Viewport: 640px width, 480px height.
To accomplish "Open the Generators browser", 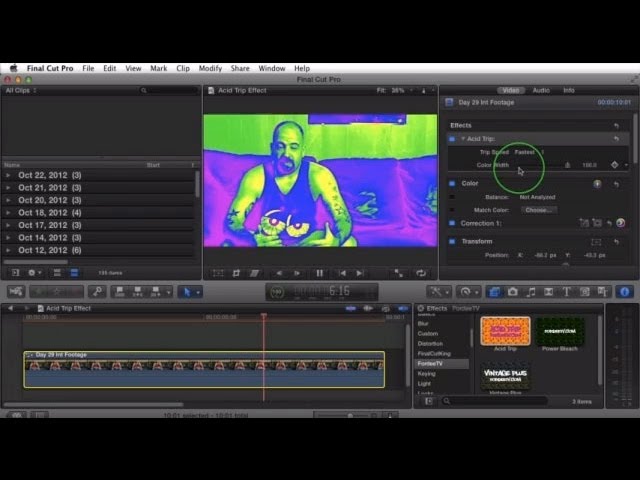I will coord(584,292).
